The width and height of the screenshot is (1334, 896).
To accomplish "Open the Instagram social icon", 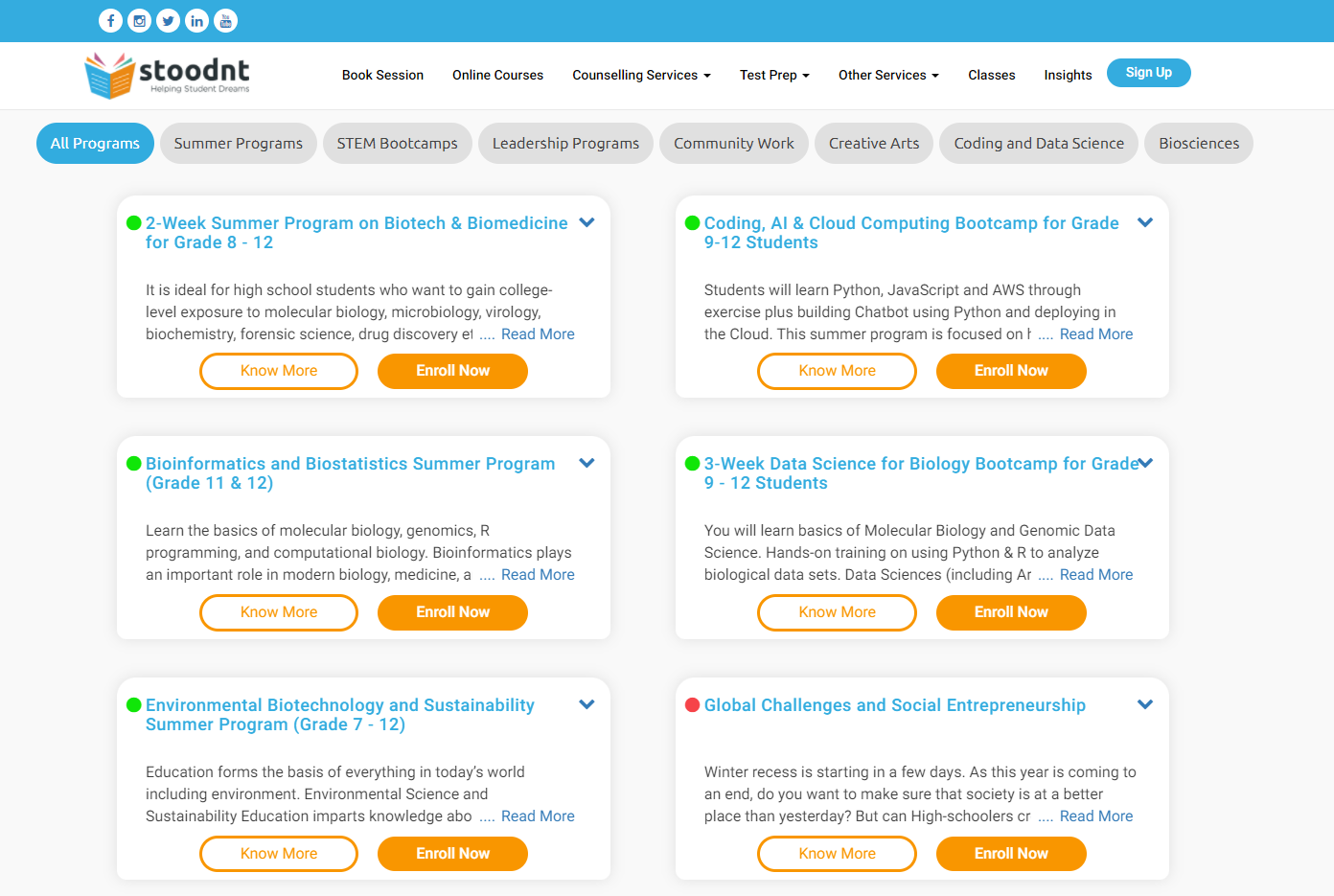I will coord(139,20).
